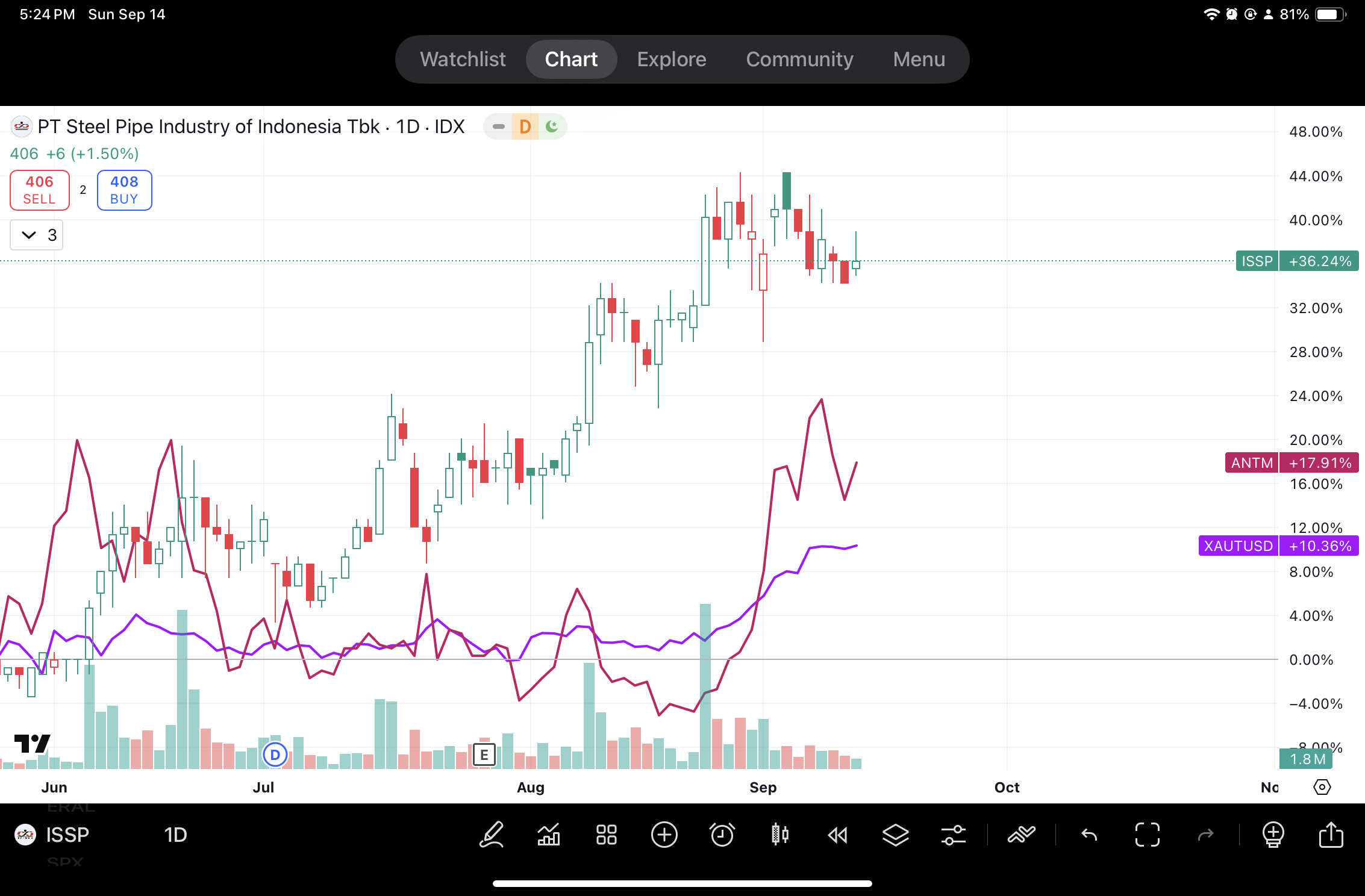1365x896 pixels.
Task: Tap the 48.00% scale label
Action: point(1316,132)
